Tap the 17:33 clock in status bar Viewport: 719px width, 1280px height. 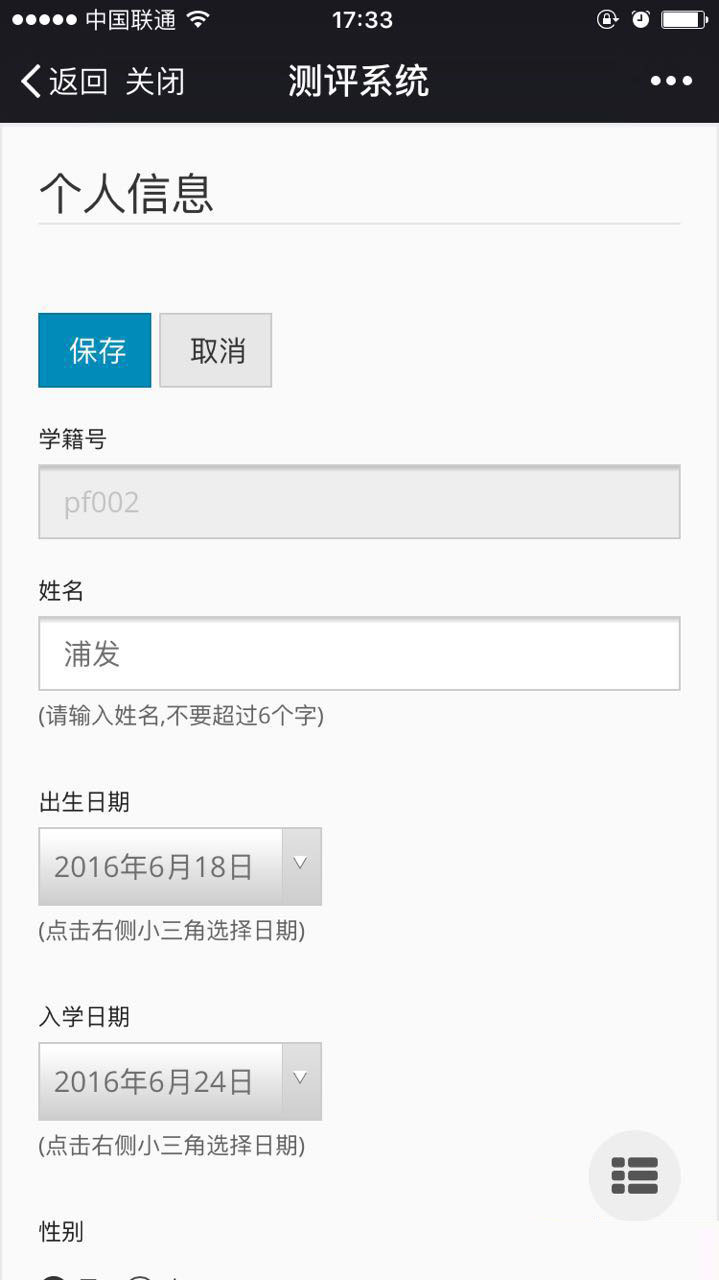[361, 19]
